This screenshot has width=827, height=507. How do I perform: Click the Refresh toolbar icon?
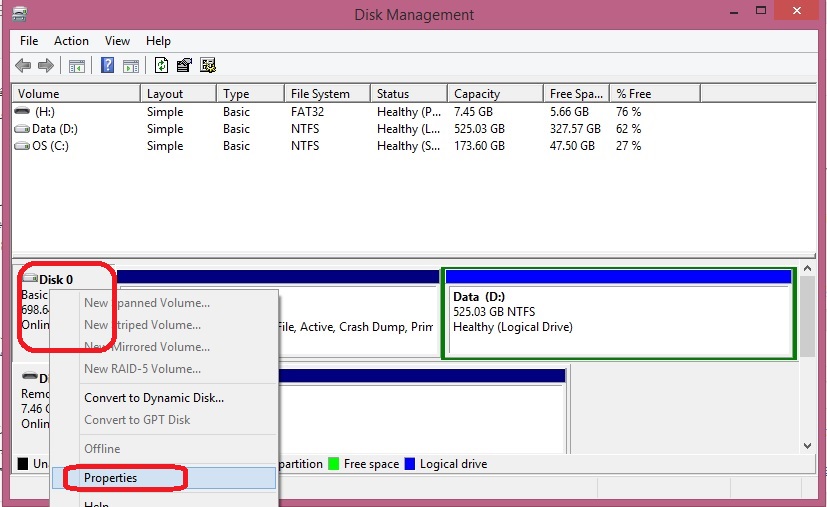pyautogui.click(x=161, y=66)
